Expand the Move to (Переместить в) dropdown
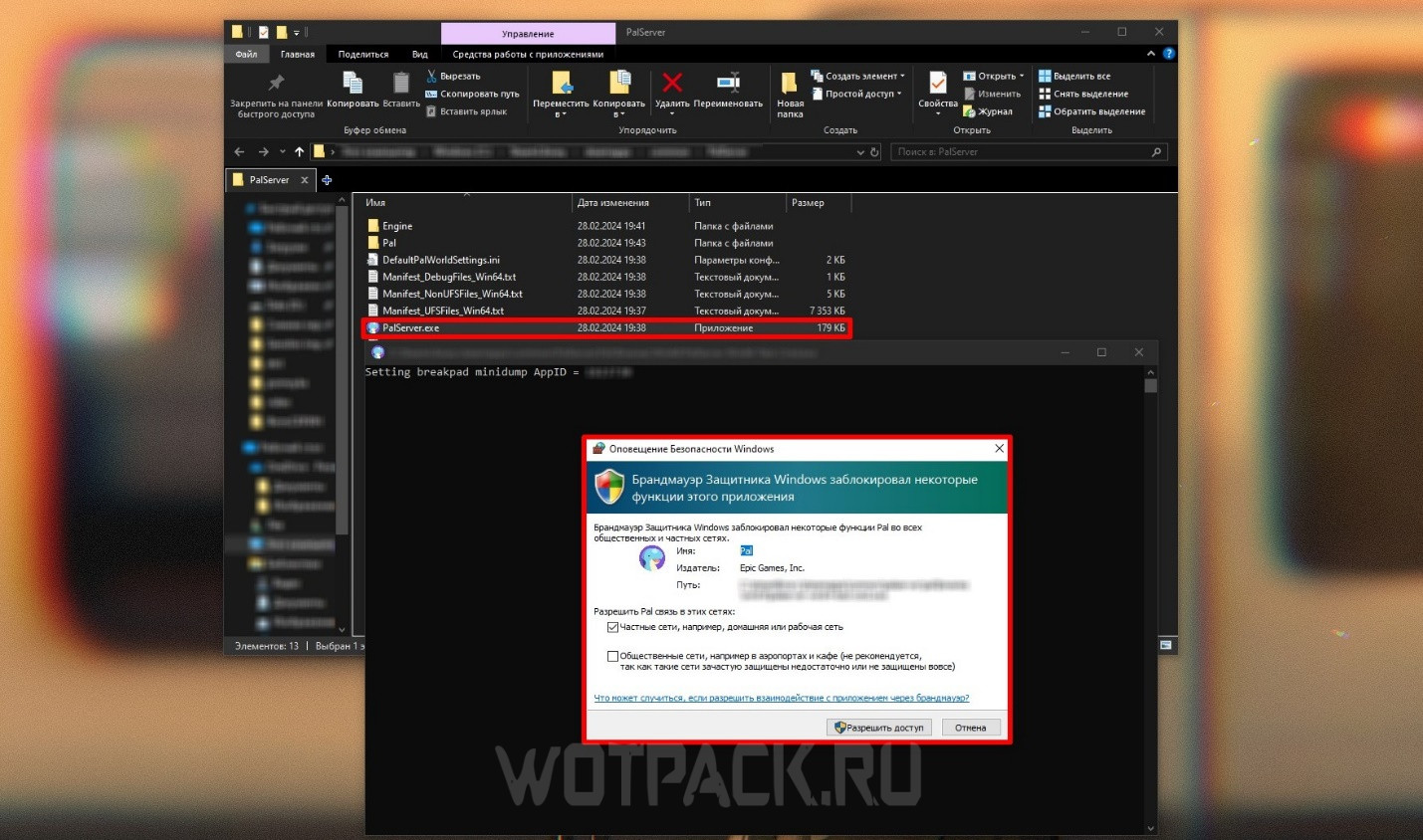Screen dimensions: 1423x840 561,114
